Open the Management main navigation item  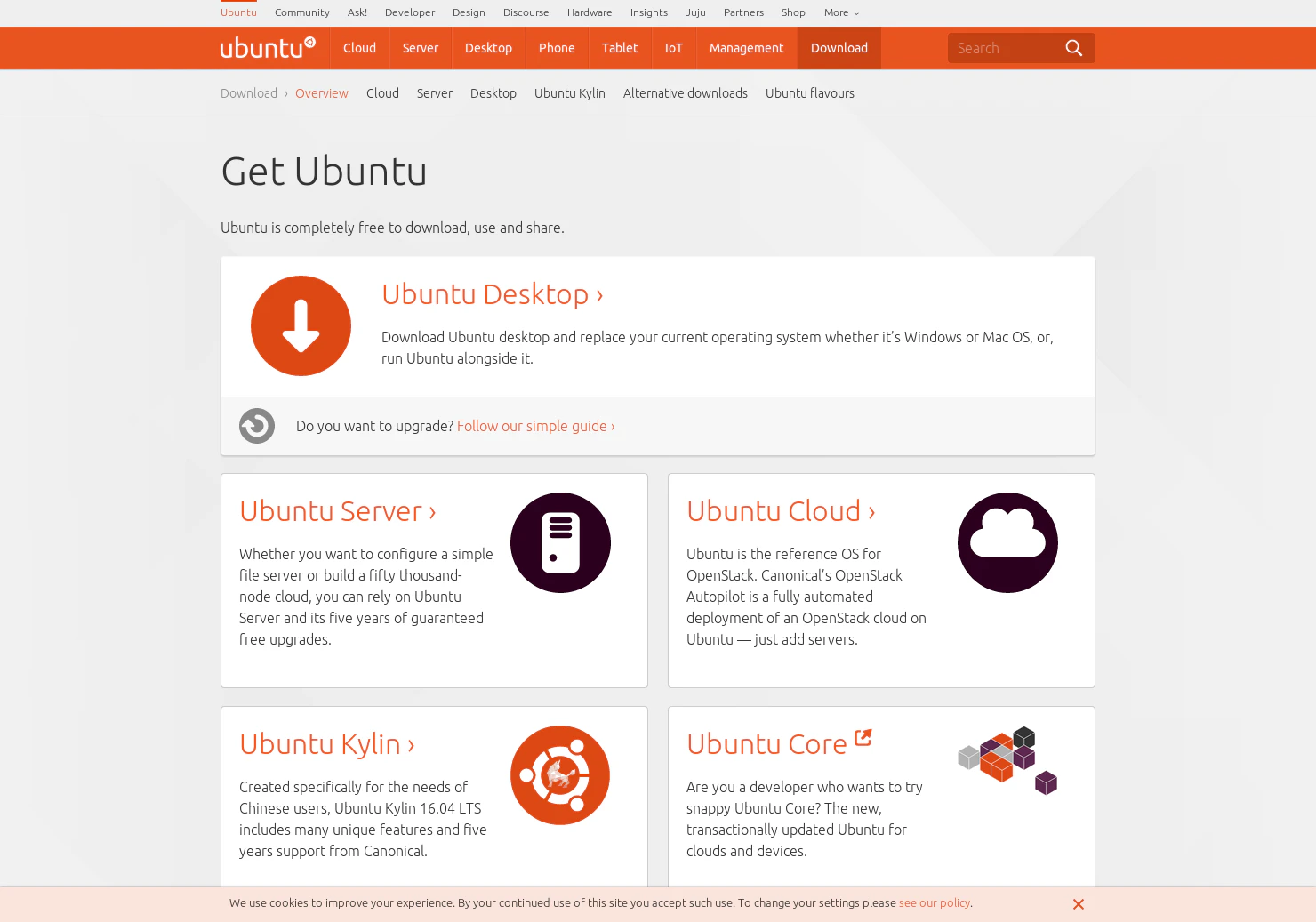(747, 48)
